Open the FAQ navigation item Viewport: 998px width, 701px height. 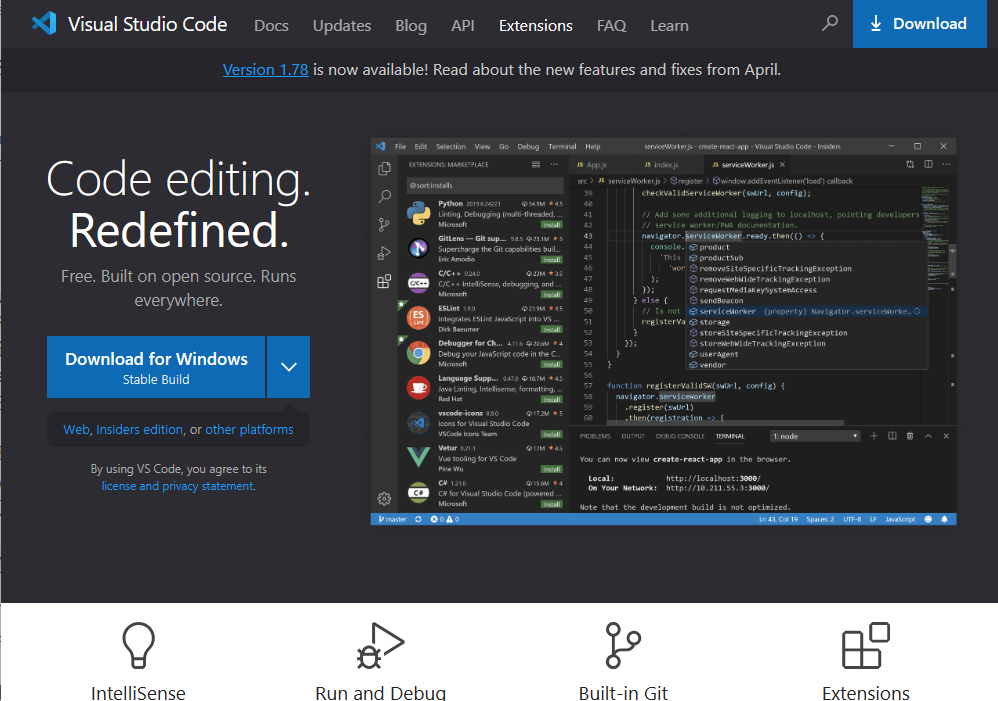click(x=612, y=25)
